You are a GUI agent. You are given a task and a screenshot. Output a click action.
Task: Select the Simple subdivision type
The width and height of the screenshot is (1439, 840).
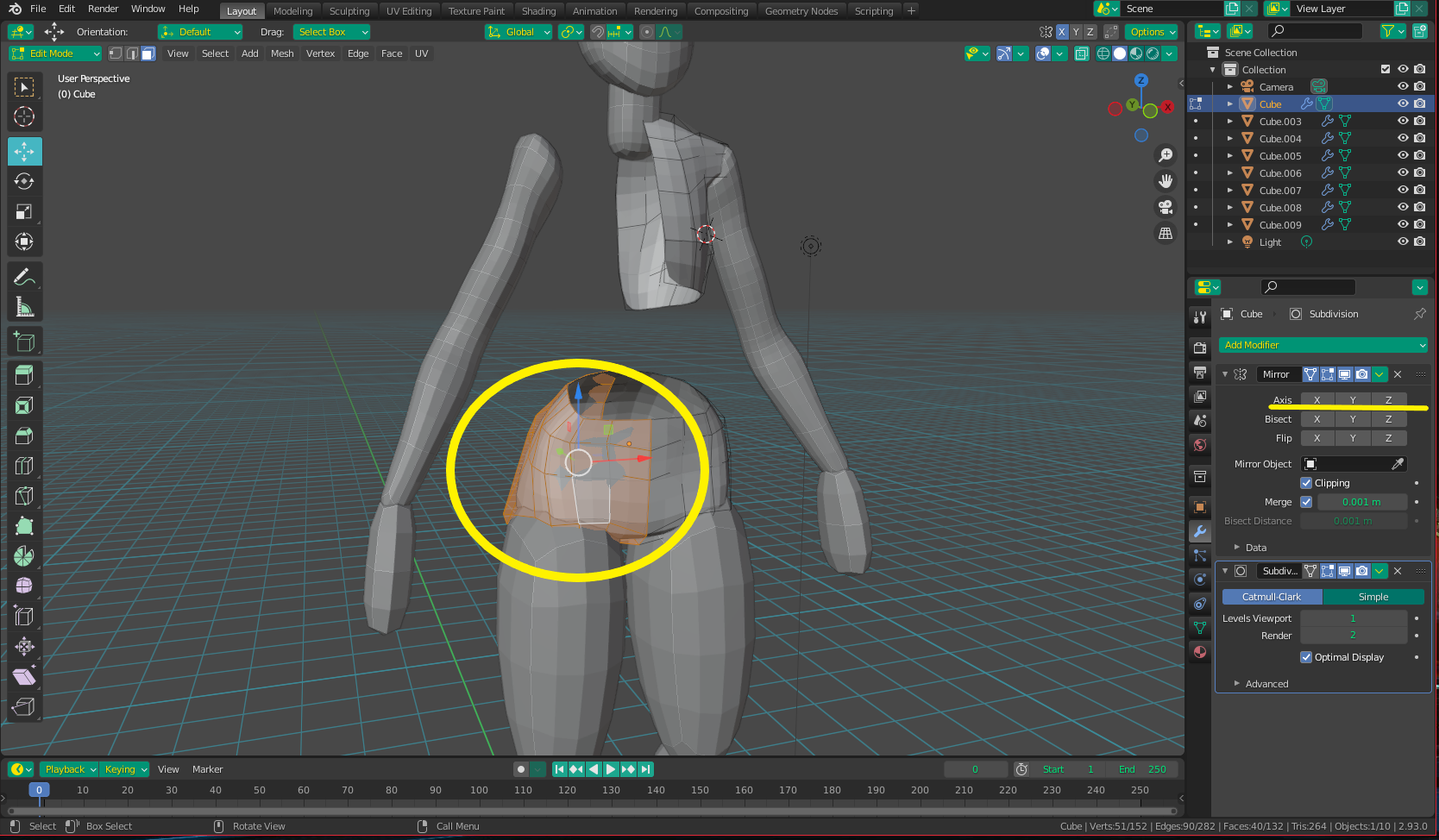pyautogui.click(x=1373, y=597)
